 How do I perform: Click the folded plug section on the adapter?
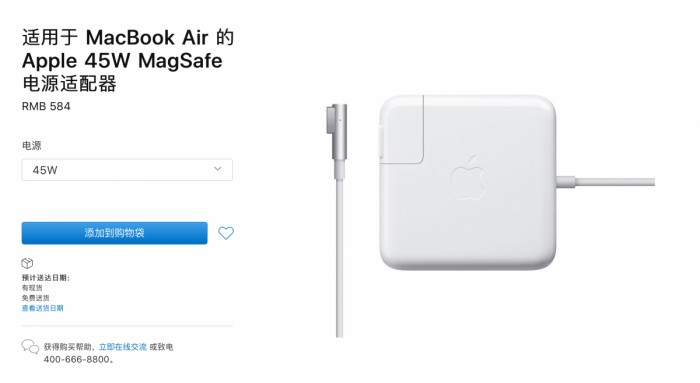pos(401,129)
